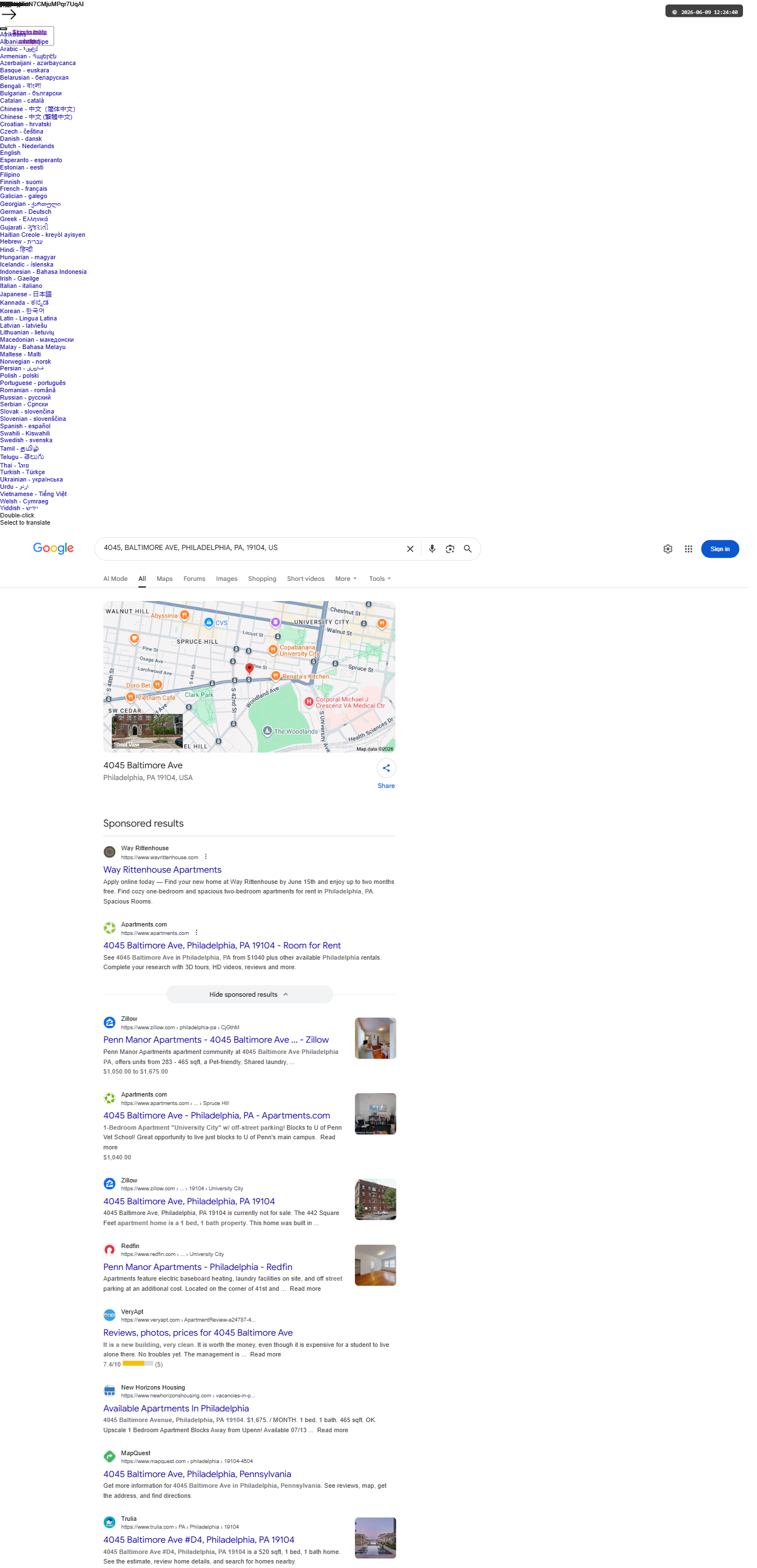Open the Redfin hardwood floor thumbnail
The height and width of the screenshot is (1568, 757).
click(x=375, y=1265)
